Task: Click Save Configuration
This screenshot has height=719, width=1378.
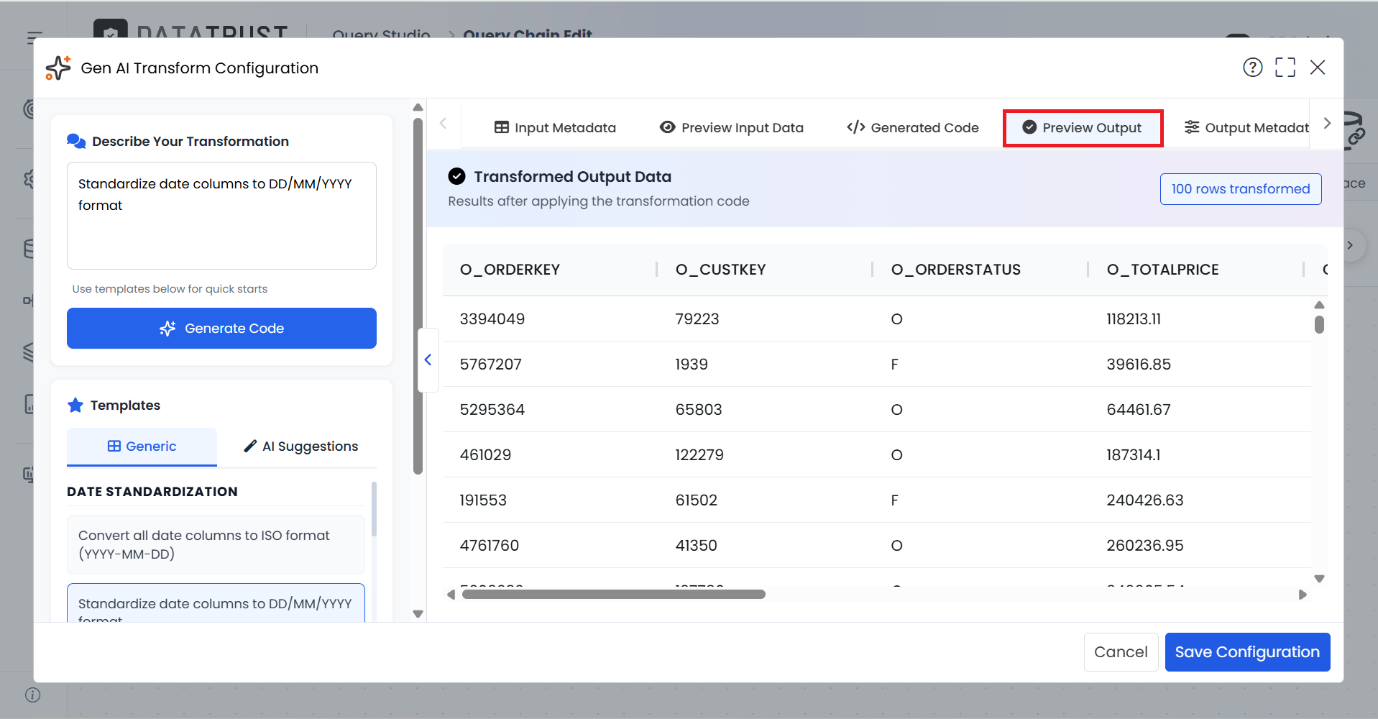Action: tap(1247, 652)
